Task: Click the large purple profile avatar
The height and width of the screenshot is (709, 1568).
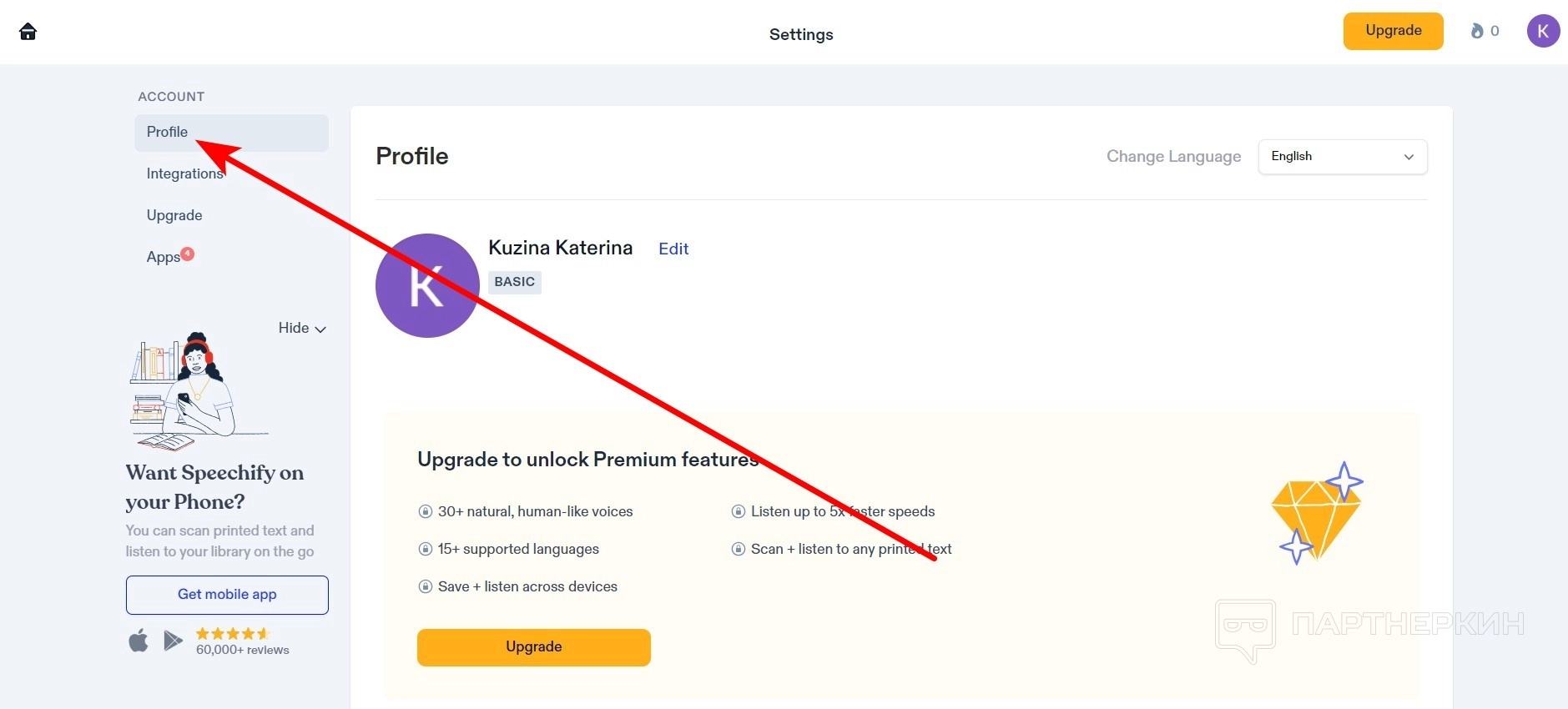Action: pos(427,285)
